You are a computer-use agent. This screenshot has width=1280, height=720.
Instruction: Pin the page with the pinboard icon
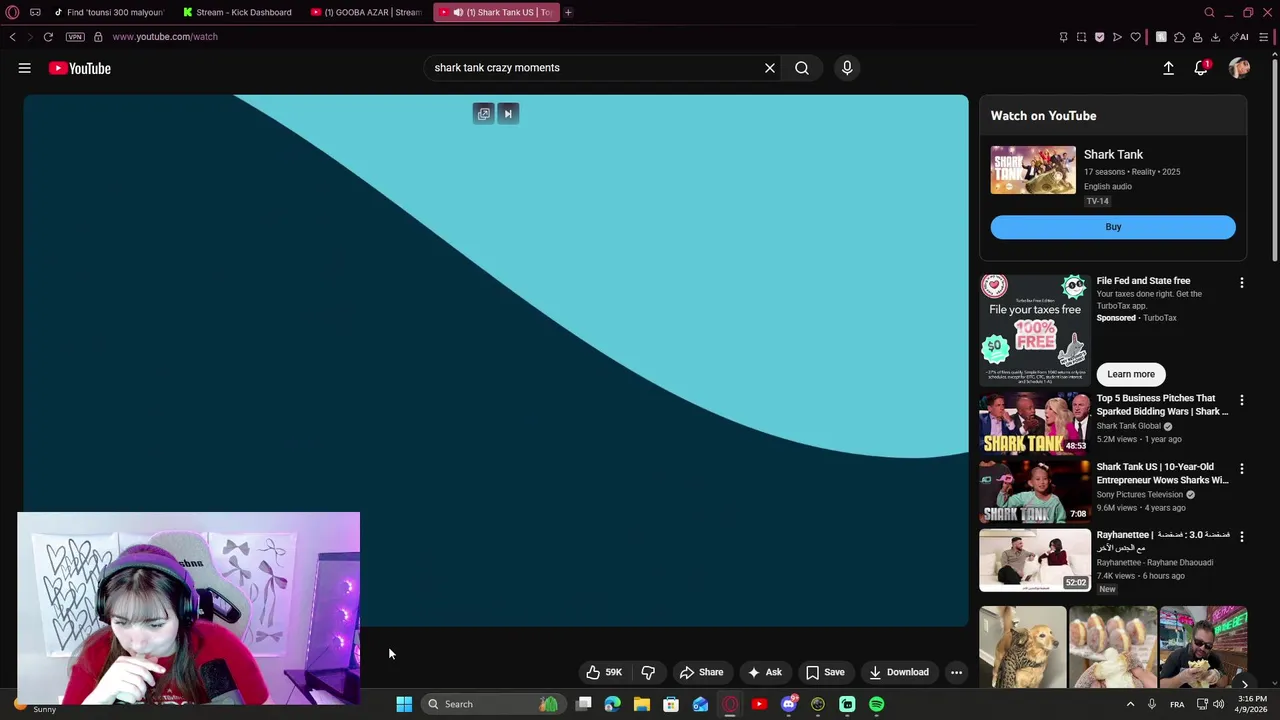1063,37
